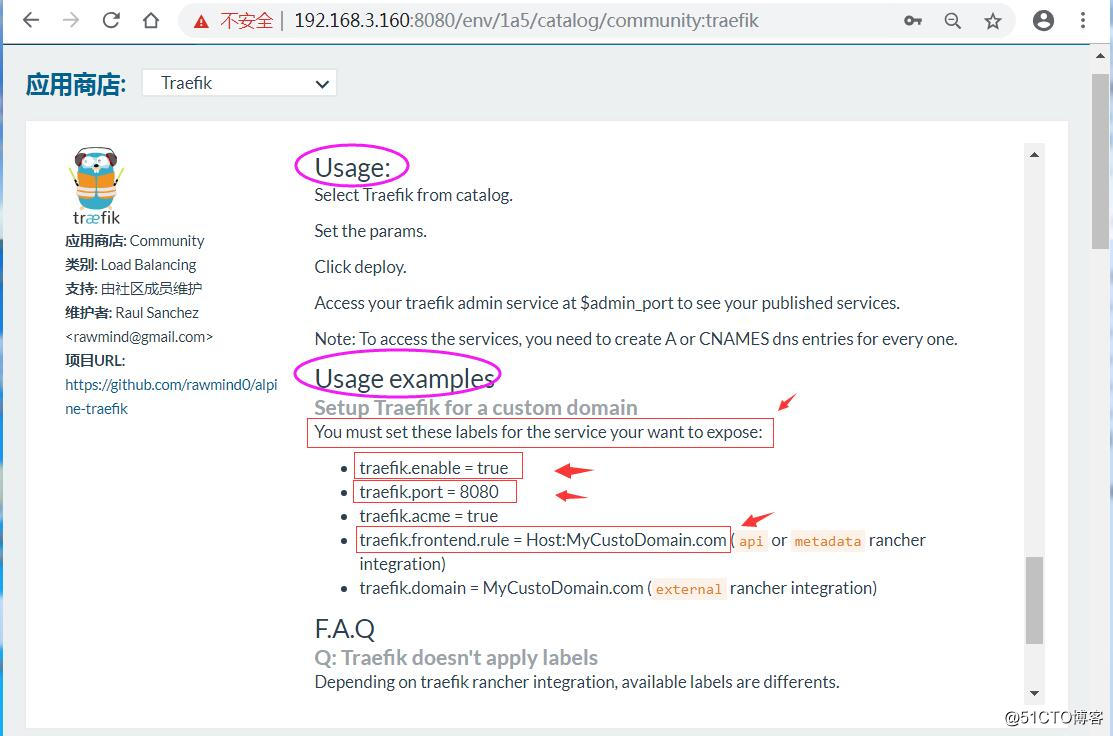This screenshot has width=1113, height=736.
Task: Click the 'Note: To access the services' sentence
Action: point(636,339)
